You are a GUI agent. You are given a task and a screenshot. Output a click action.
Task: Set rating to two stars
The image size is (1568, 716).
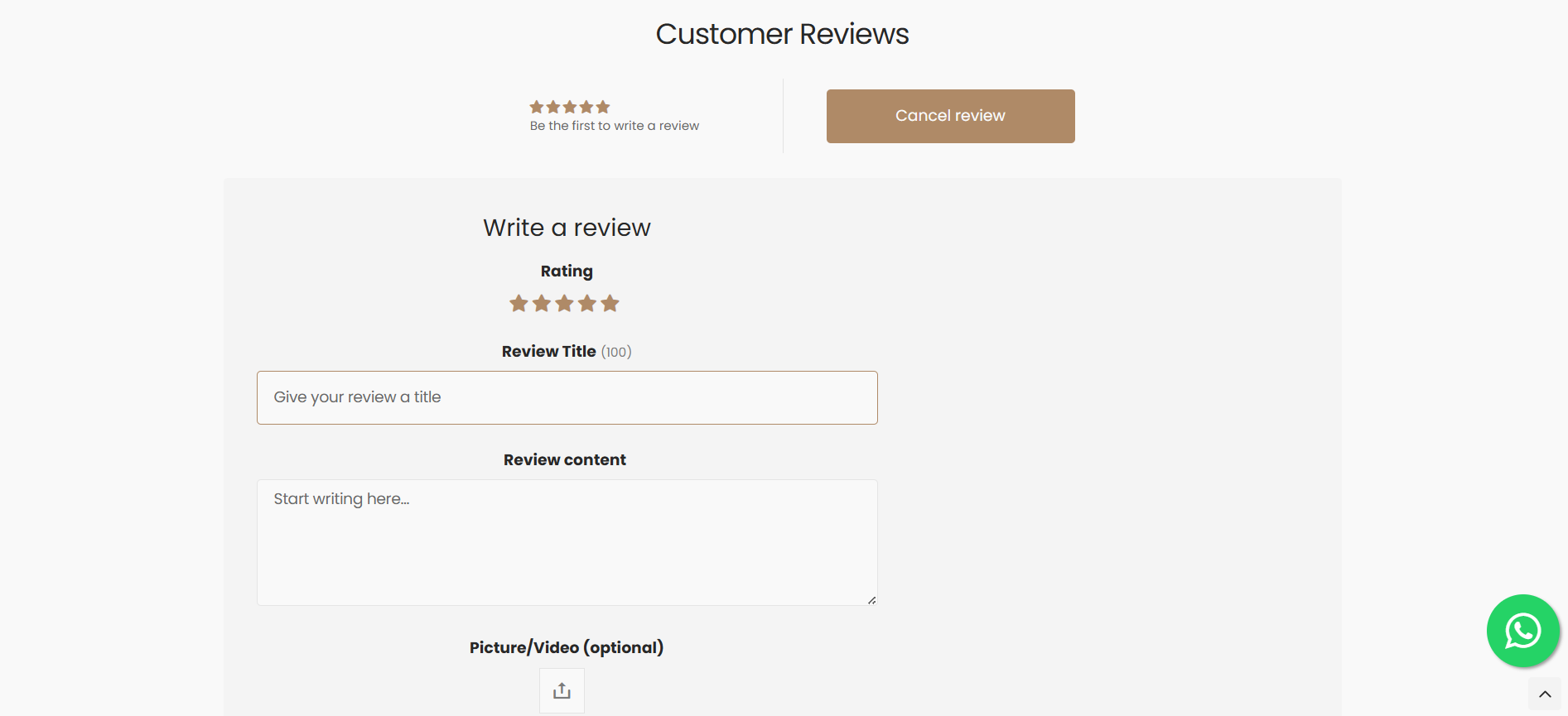tap(542, 304)
